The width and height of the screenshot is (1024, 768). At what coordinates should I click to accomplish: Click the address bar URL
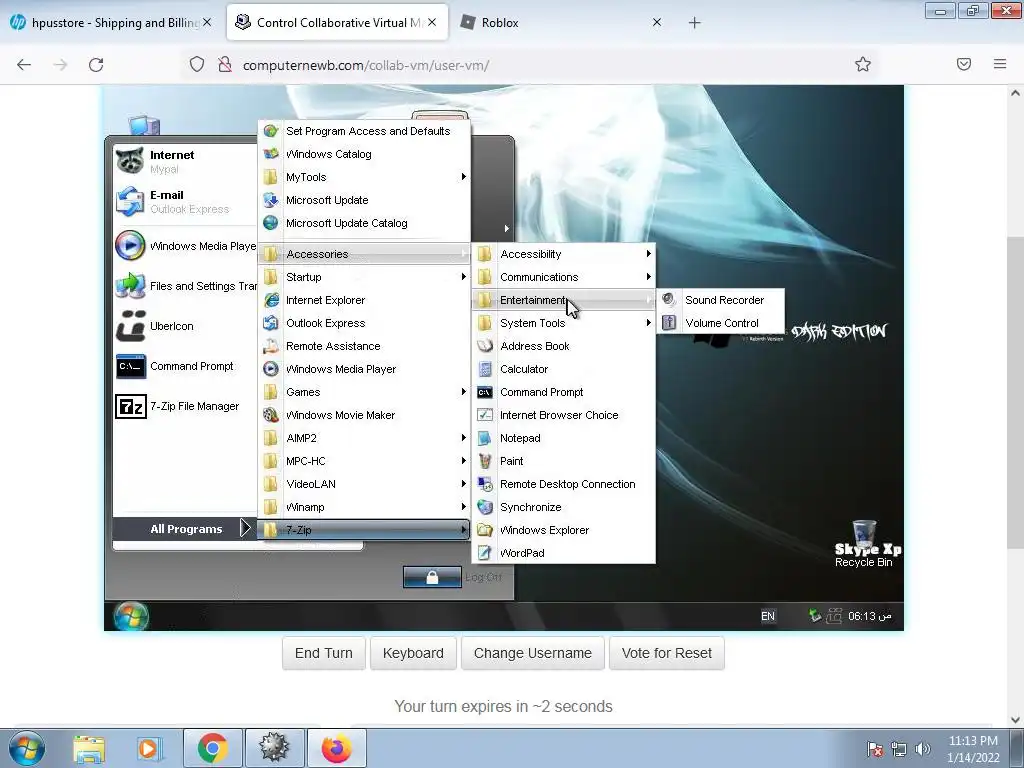[x=366, y=65]
